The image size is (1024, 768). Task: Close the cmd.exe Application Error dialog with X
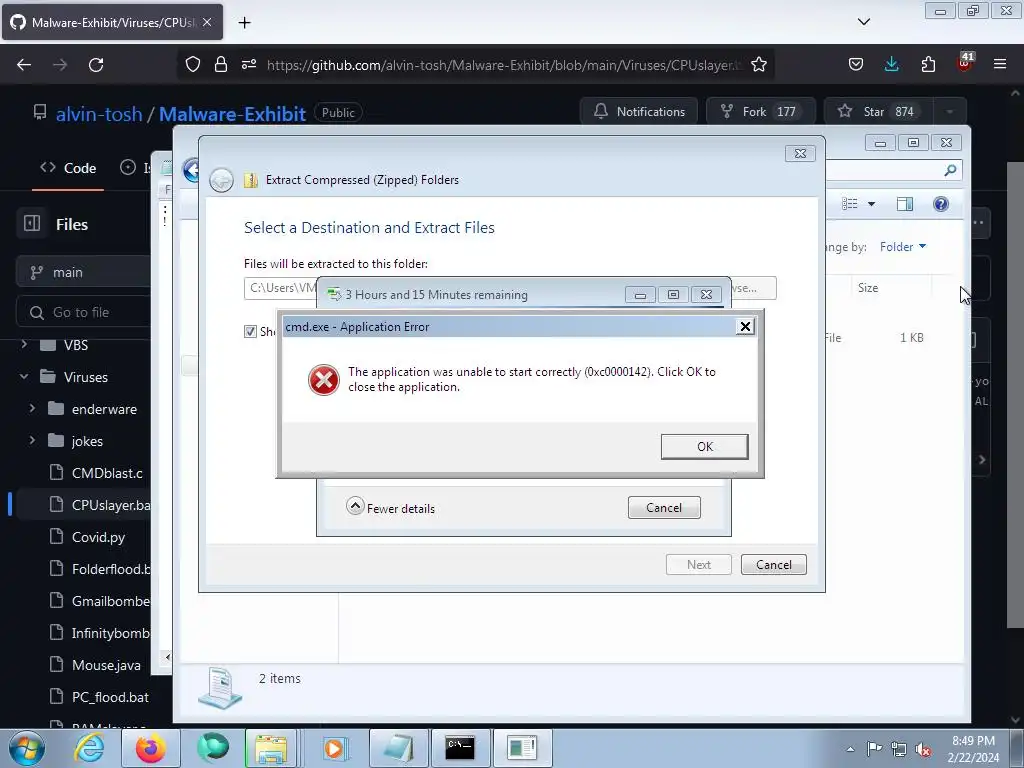(x=745, y=327)
